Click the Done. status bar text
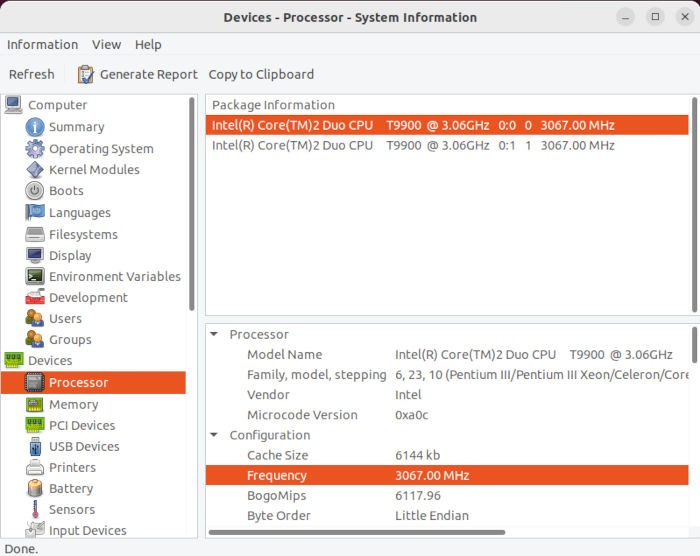 [21, 549]
